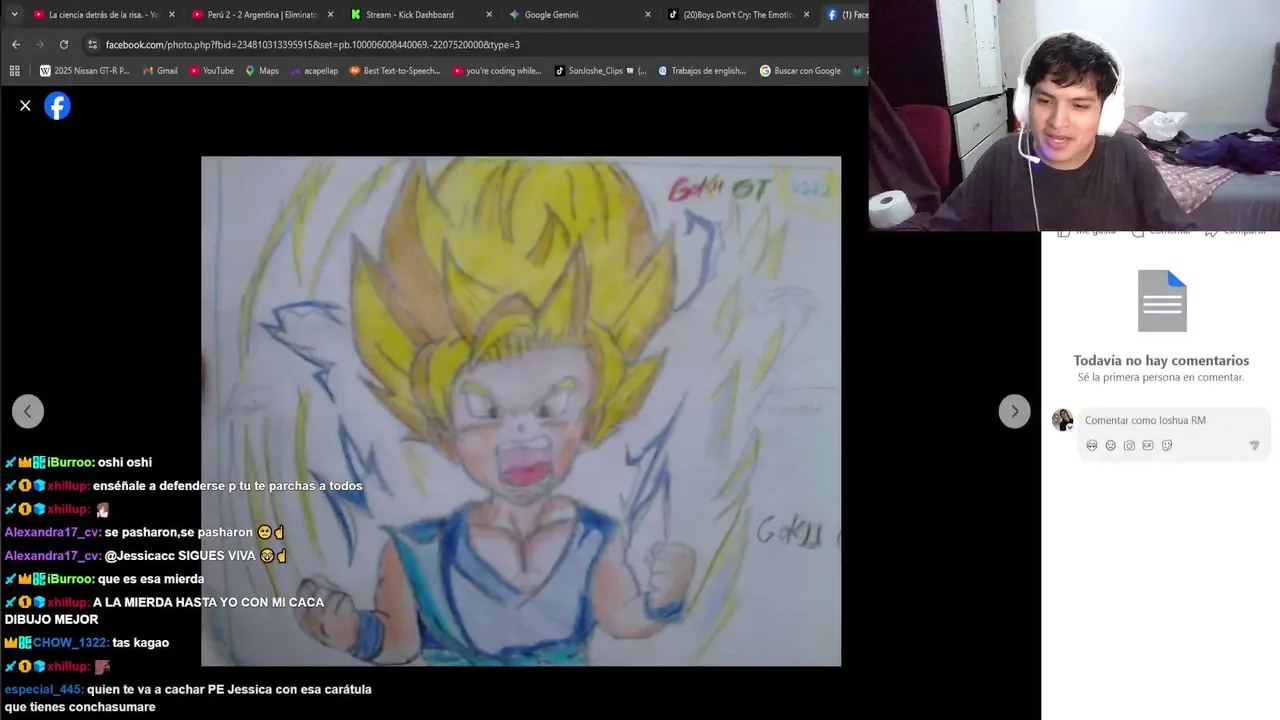Click the Facebook logo icon

(x=58, y=105)
